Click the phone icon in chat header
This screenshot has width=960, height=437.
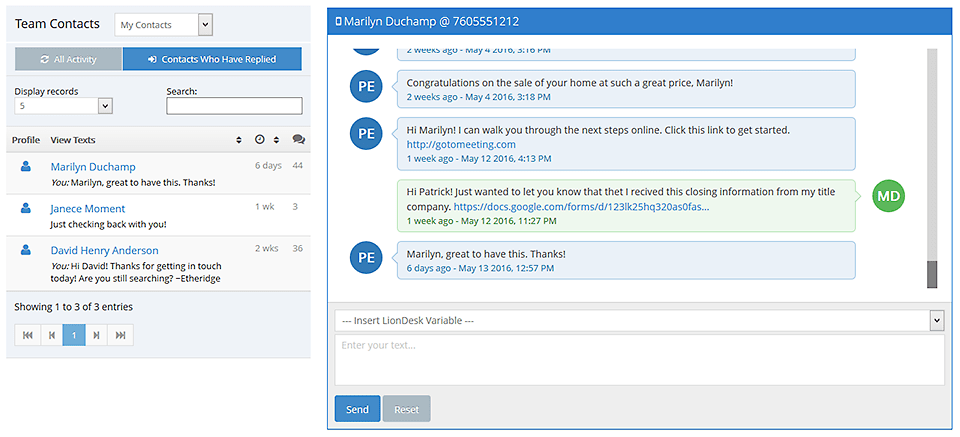point(338,22)
